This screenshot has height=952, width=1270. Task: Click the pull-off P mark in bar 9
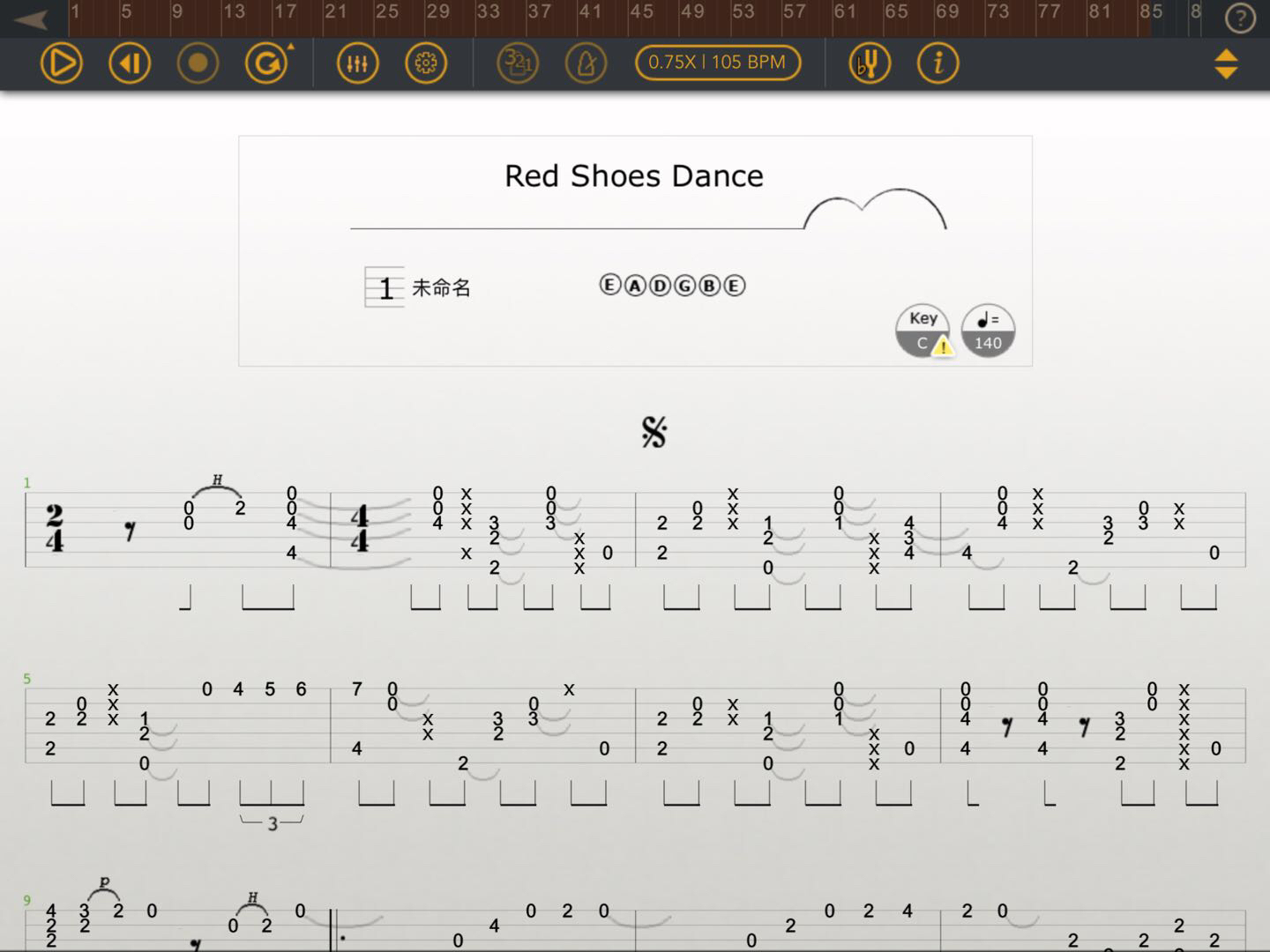coord(104,881)
